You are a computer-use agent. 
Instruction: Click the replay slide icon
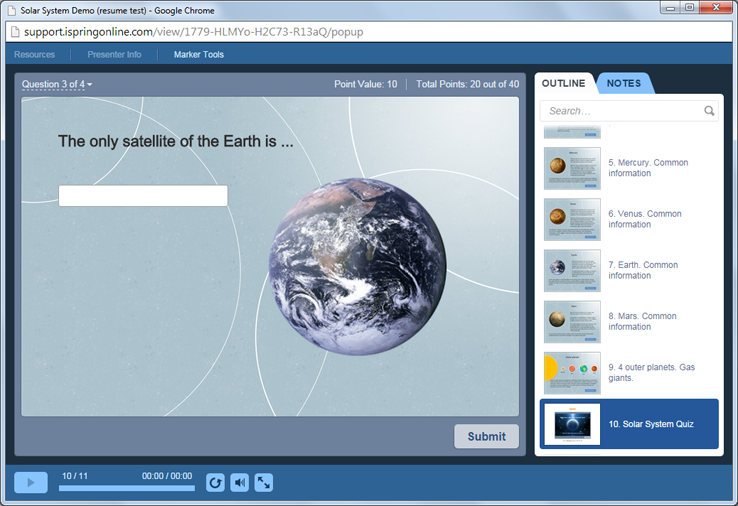pyautogui.click(x=215, y=482)
